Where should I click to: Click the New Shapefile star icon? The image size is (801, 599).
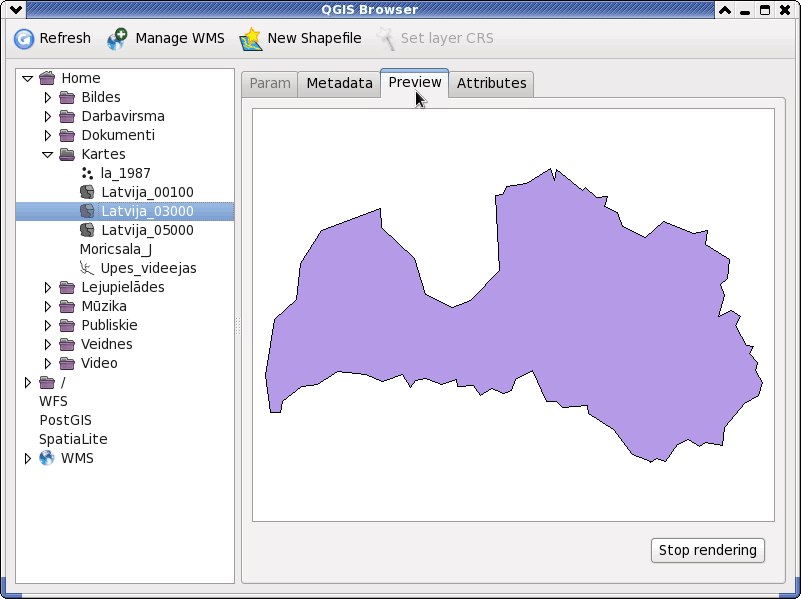251,39
